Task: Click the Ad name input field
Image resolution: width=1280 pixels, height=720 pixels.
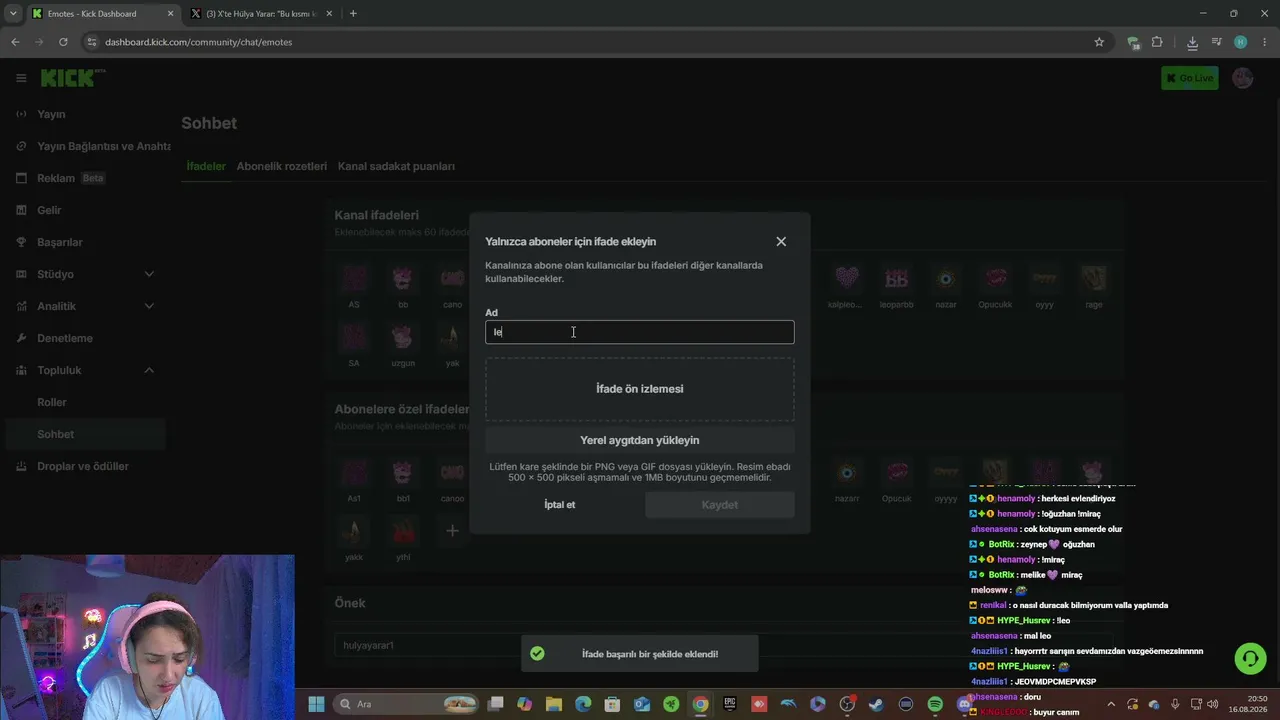Action: coord(640,332)
